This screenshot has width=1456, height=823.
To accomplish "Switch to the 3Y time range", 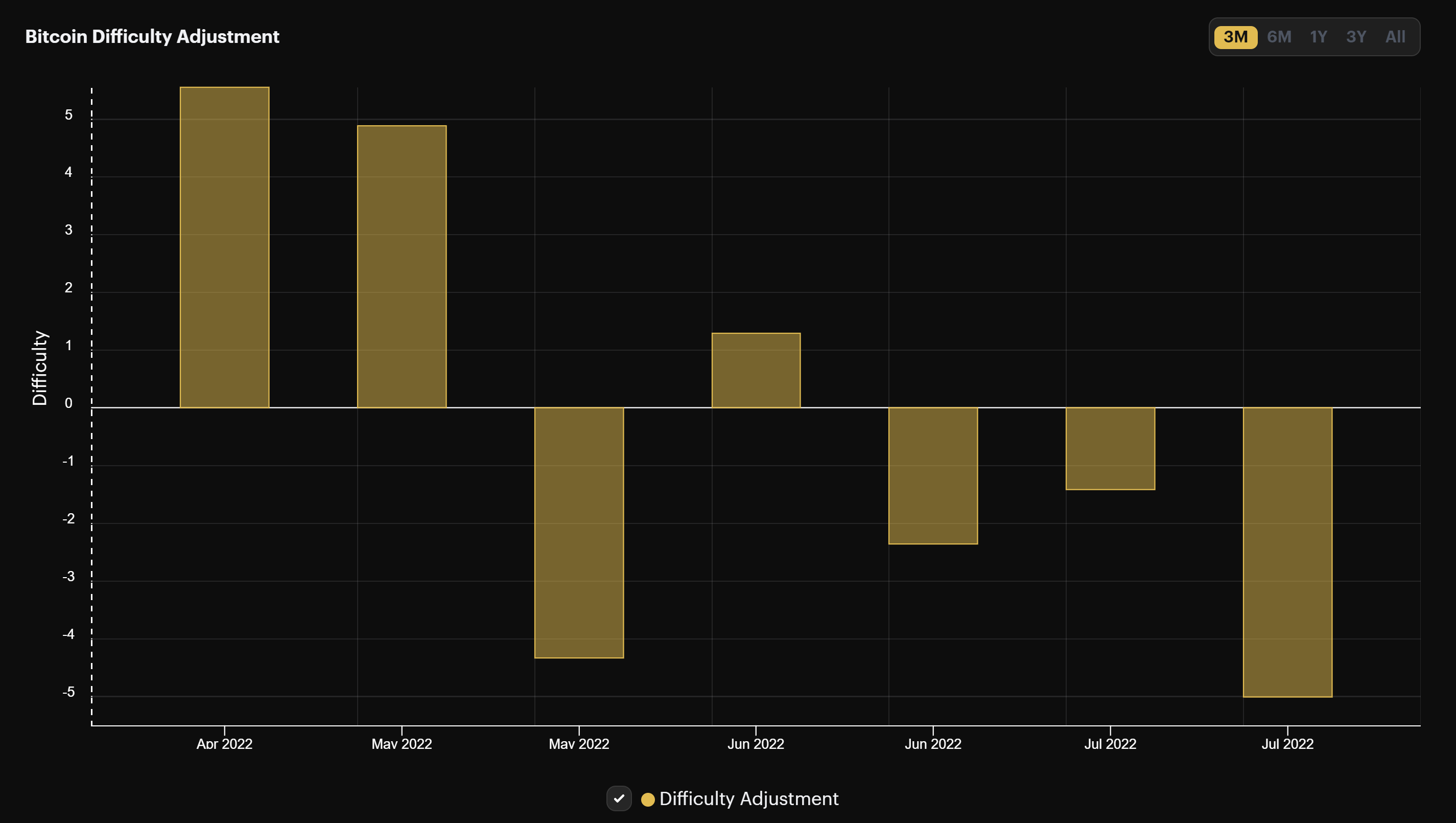I will [x=1356, y=37].
